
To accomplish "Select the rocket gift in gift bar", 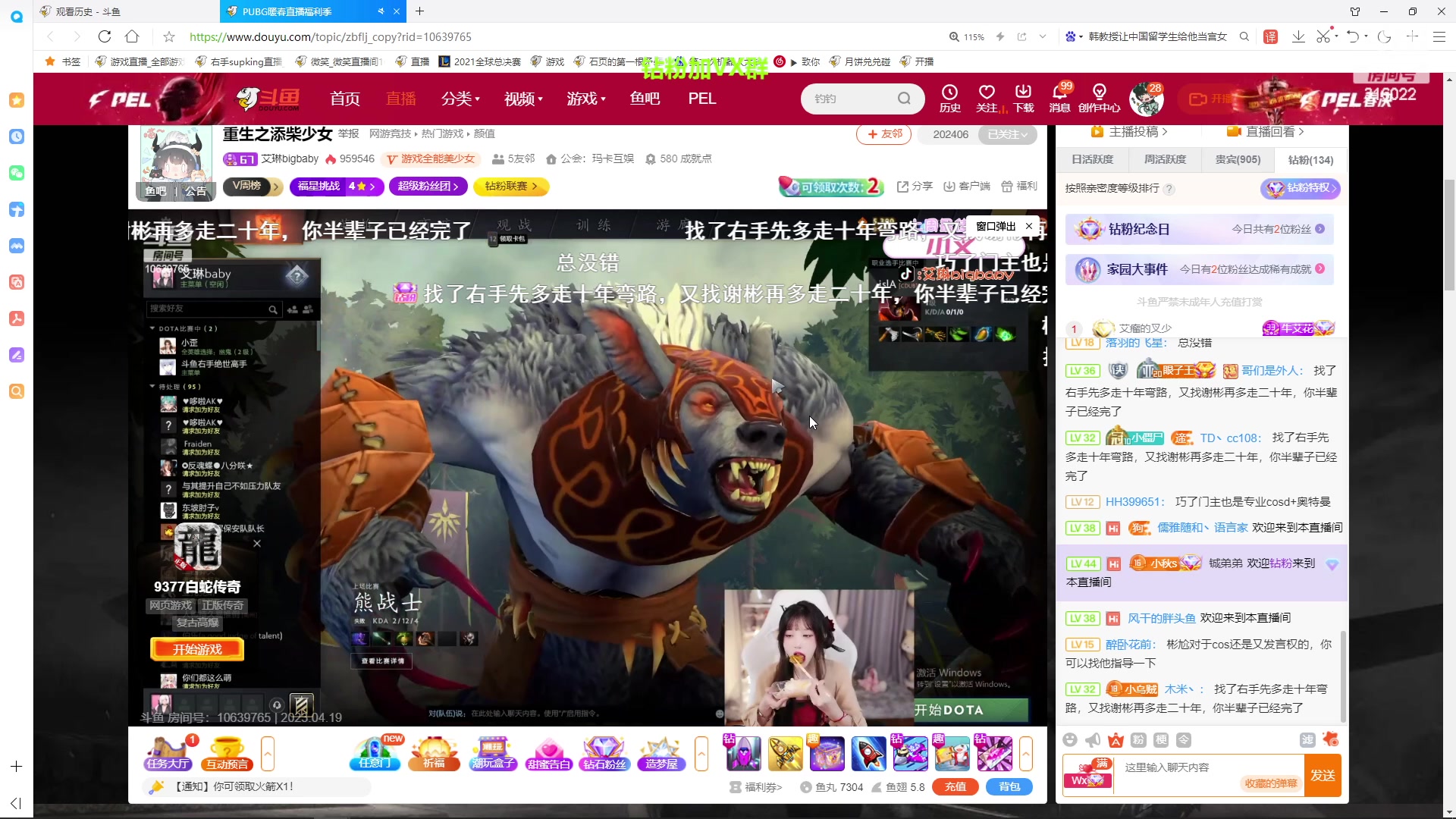I will 868,754.
